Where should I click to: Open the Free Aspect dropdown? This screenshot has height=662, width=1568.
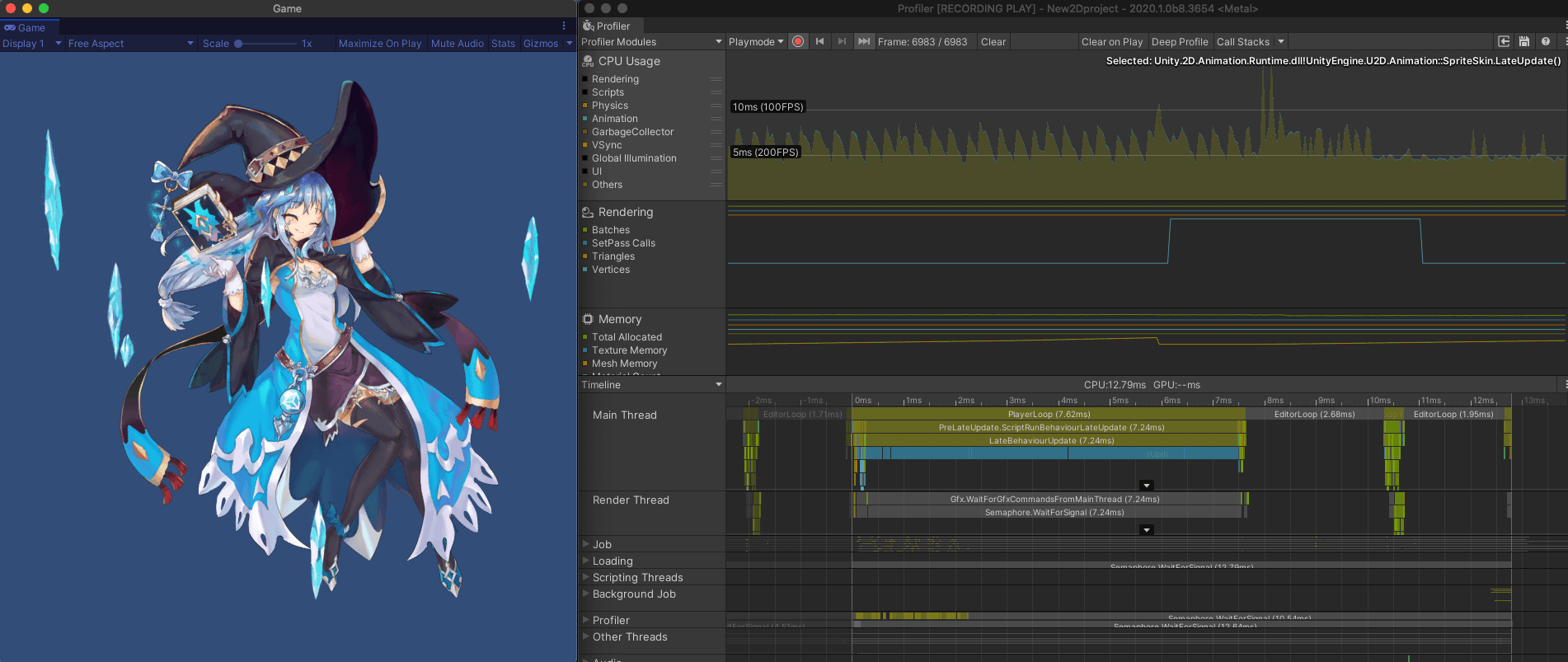(x=131, y=44)
